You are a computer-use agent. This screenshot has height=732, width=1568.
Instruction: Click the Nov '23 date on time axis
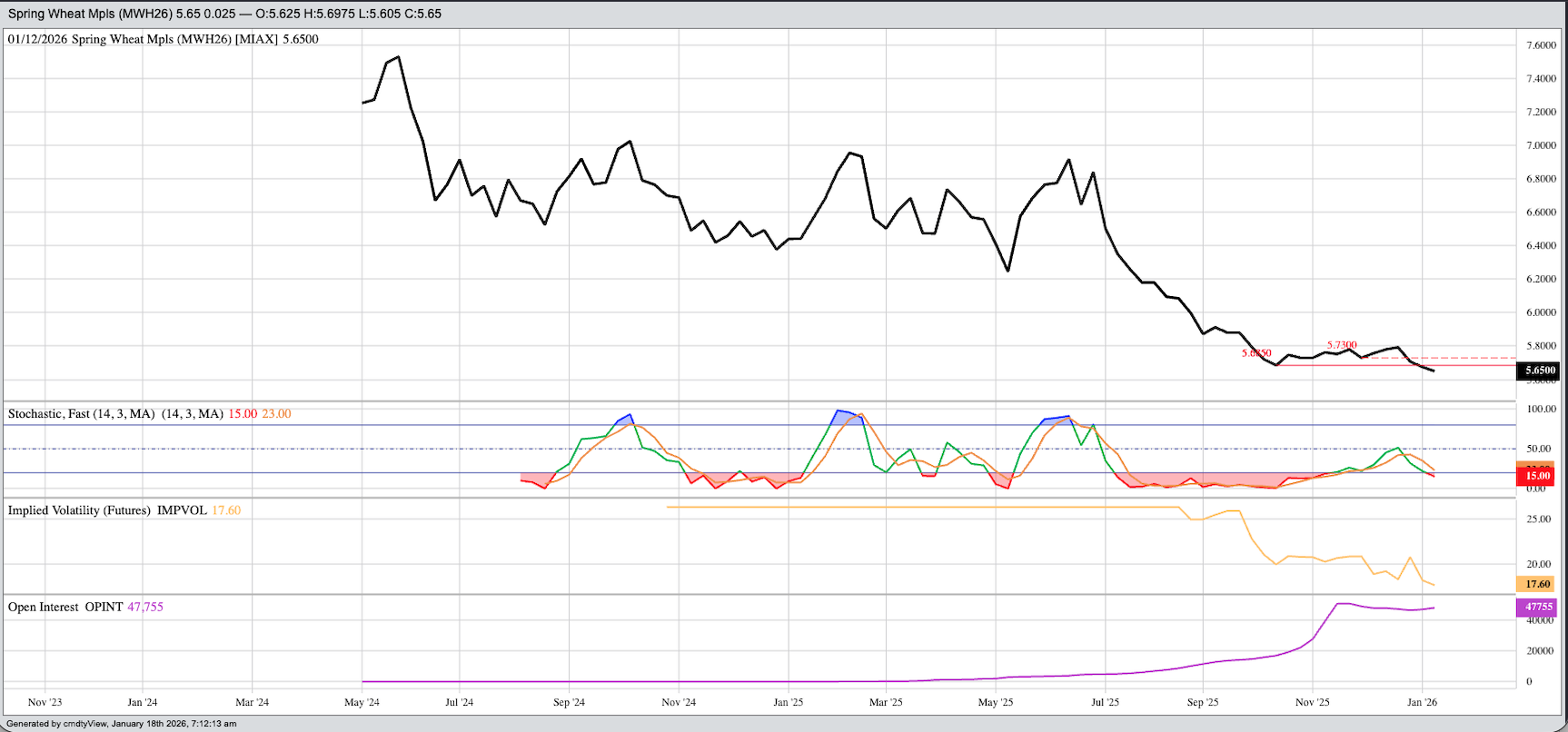point(45,702)
